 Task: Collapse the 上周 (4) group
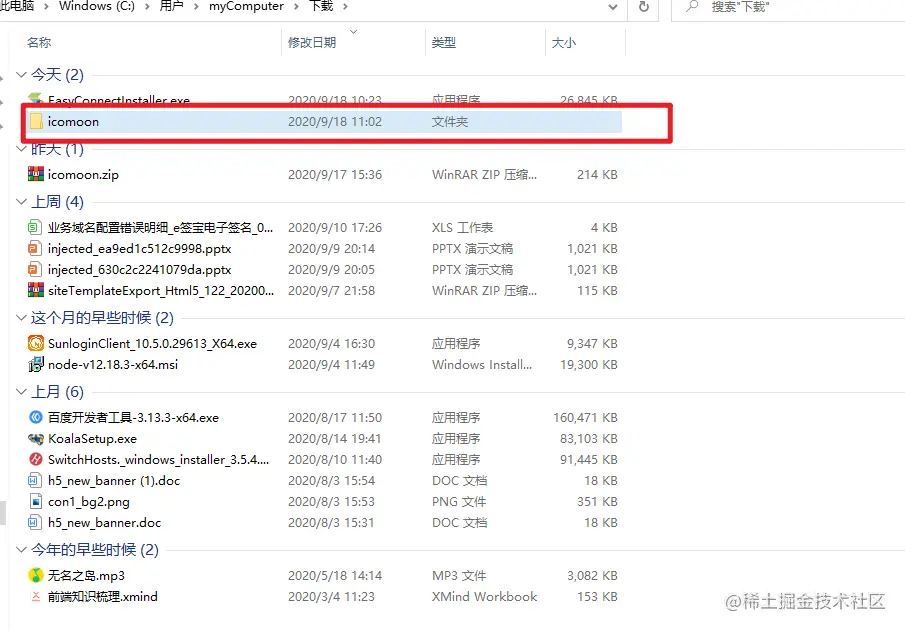click(x=21, y=201)
